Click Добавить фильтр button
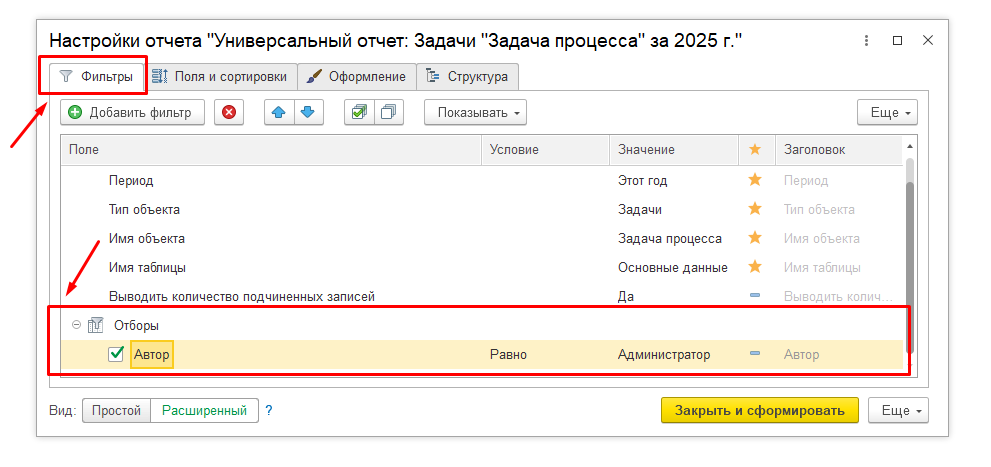 (x=133, y=112)
